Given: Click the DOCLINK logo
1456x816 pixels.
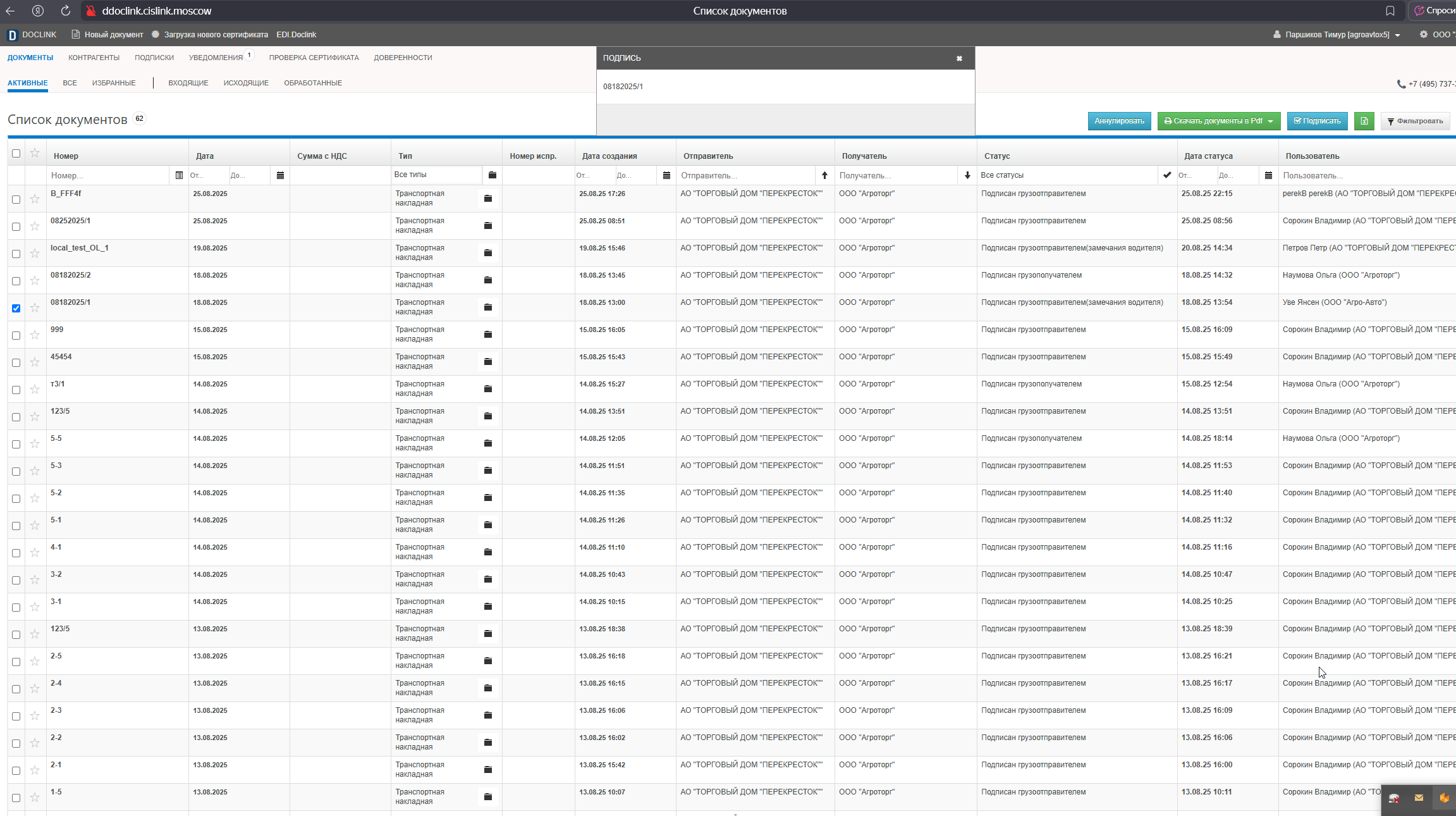Looking at the screenshot, I should (x=32, y=35).
